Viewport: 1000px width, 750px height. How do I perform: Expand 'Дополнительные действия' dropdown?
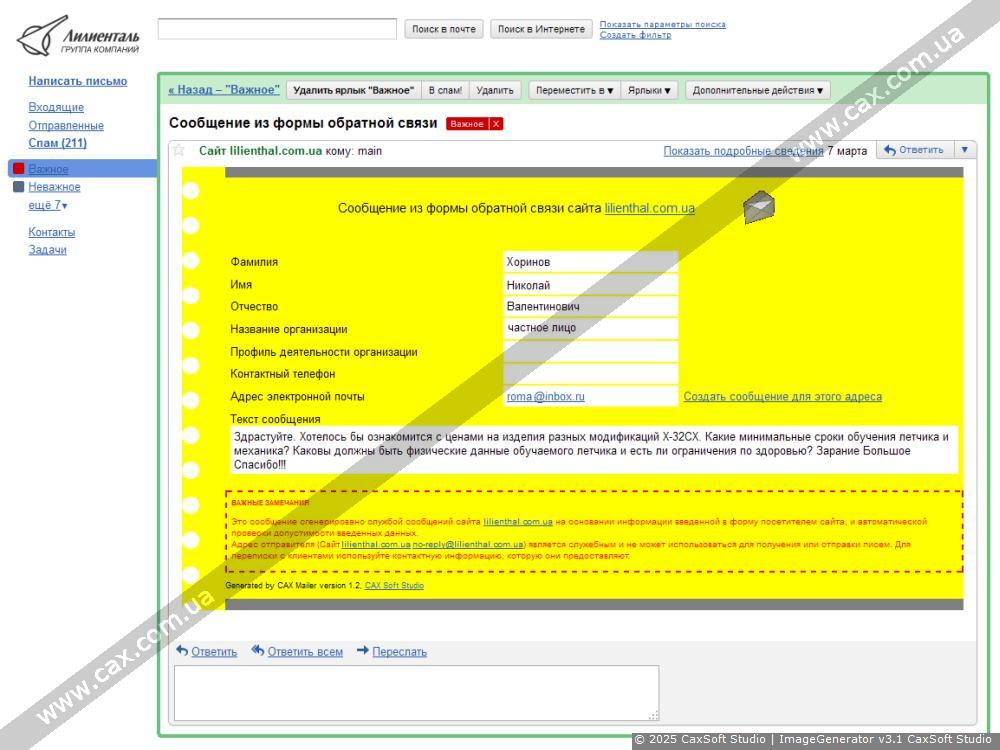point(757,90)
